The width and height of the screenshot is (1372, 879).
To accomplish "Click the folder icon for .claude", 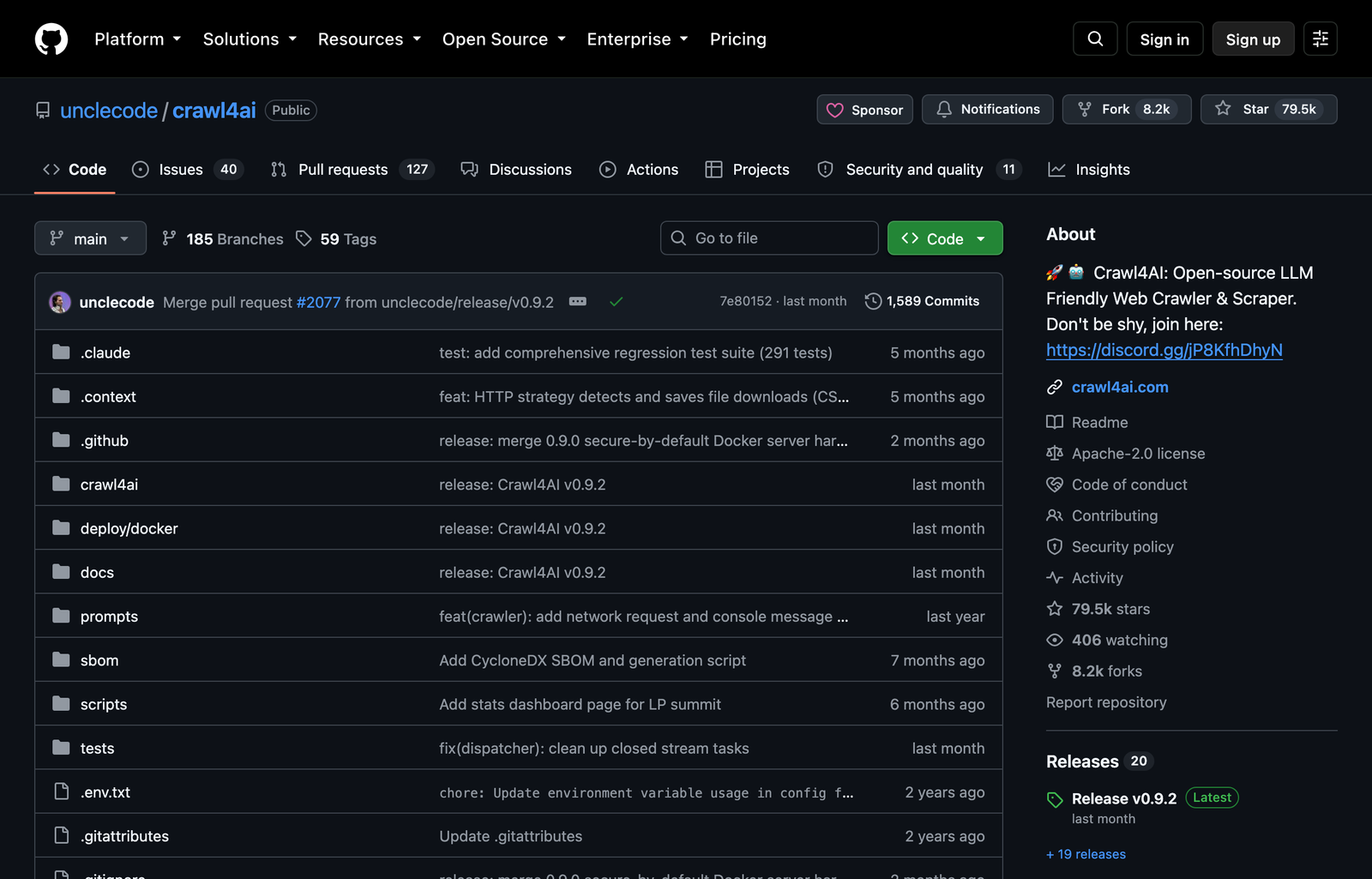I will point(61,352).
